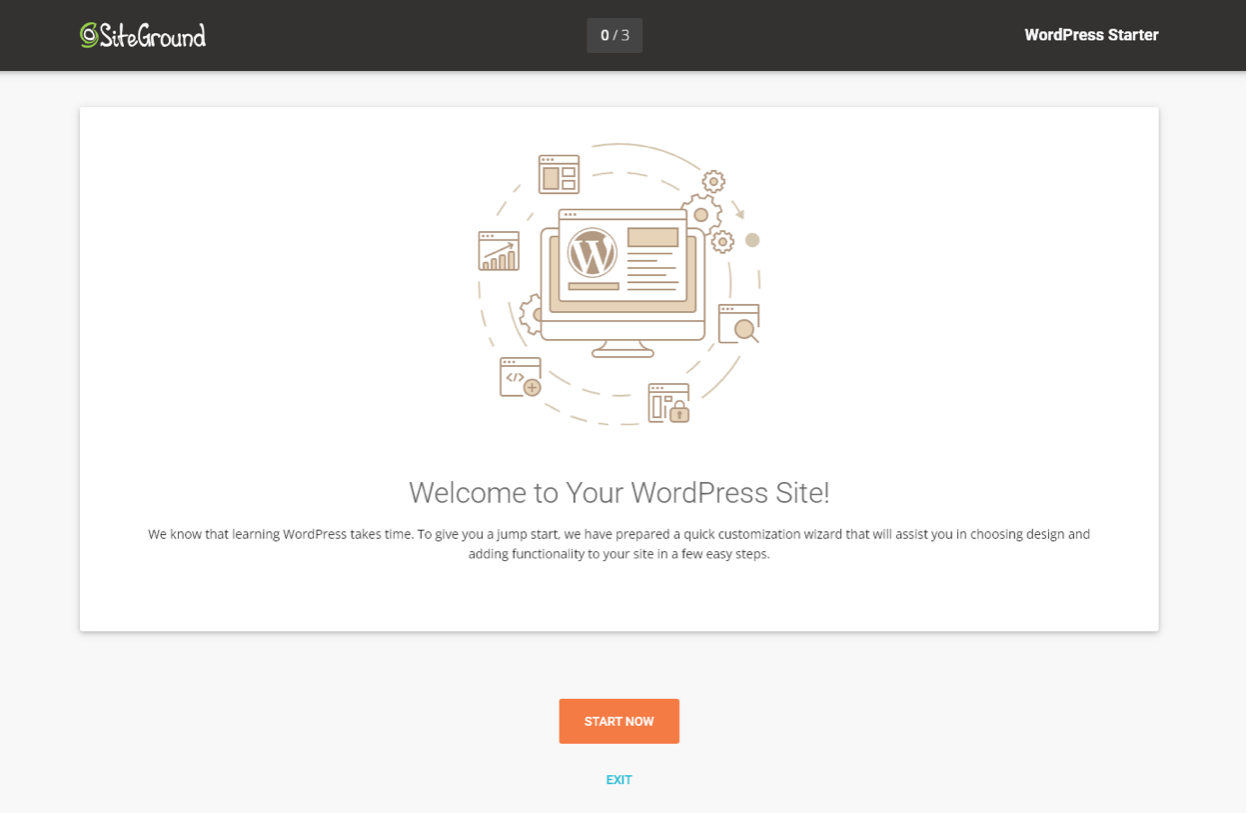Select the magnifying glass search window icon
Image resolution: width=1248 pixels, height=814 pixels.
(x=739, y=323)
